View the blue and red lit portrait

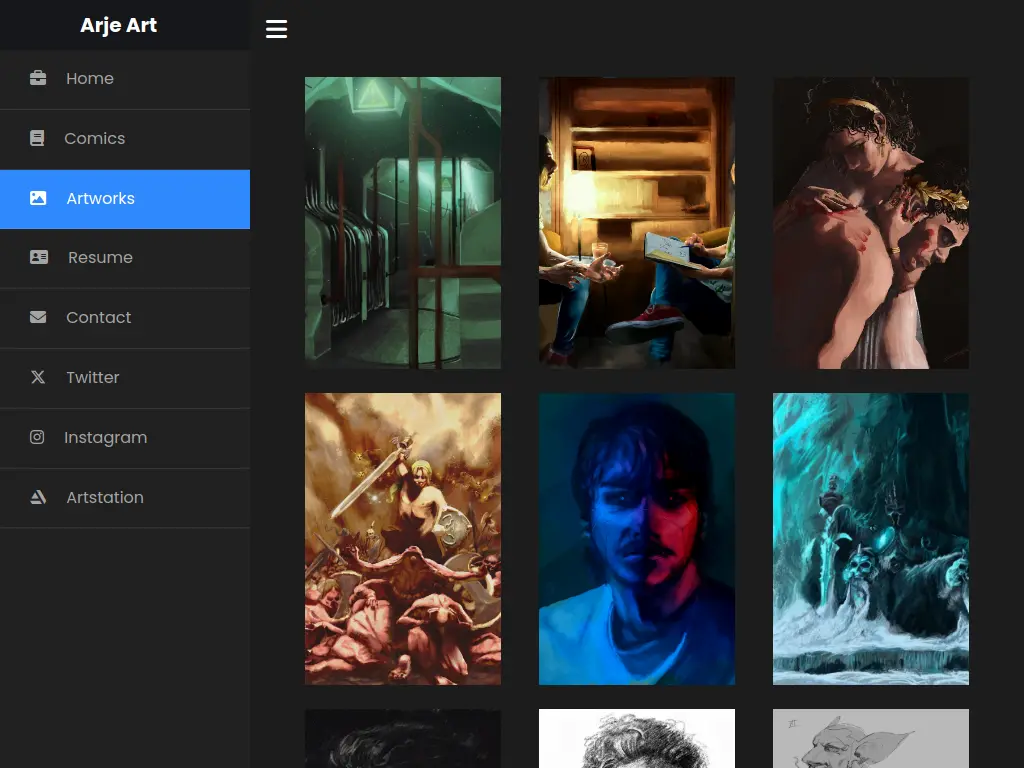point(637,539)
